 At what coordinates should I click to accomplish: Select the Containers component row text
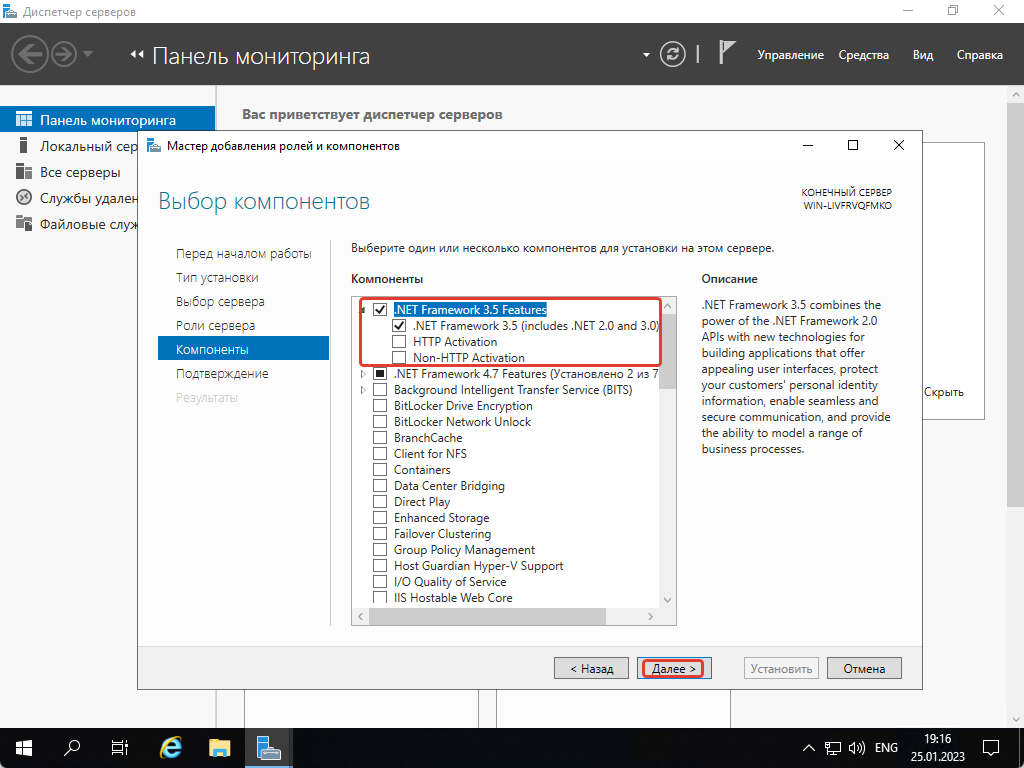pyautogui.click(x=422, y=470)
